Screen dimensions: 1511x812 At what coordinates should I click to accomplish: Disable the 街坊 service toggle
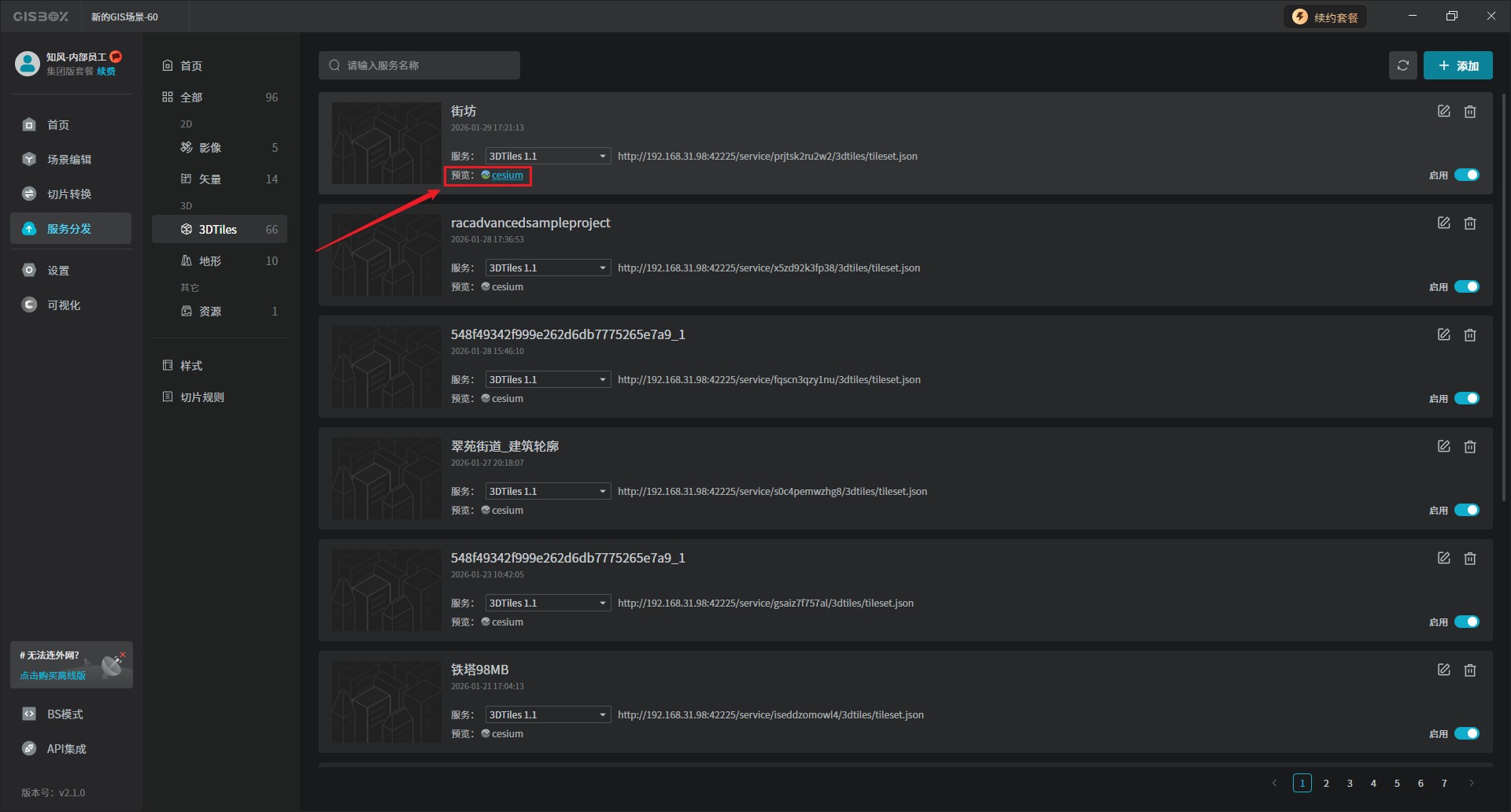(x=1466, y=175)
